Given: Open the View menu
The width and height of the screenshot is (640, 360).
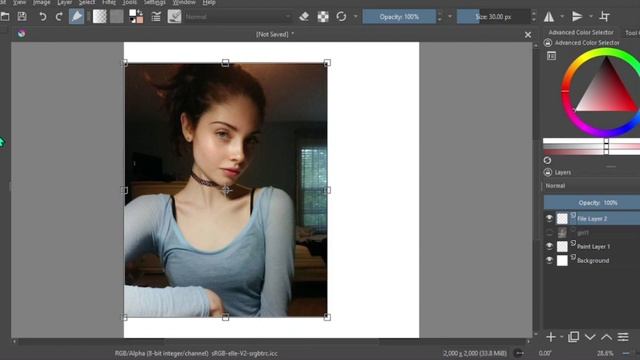Looking at the screenshot, I should click(19, 2).
